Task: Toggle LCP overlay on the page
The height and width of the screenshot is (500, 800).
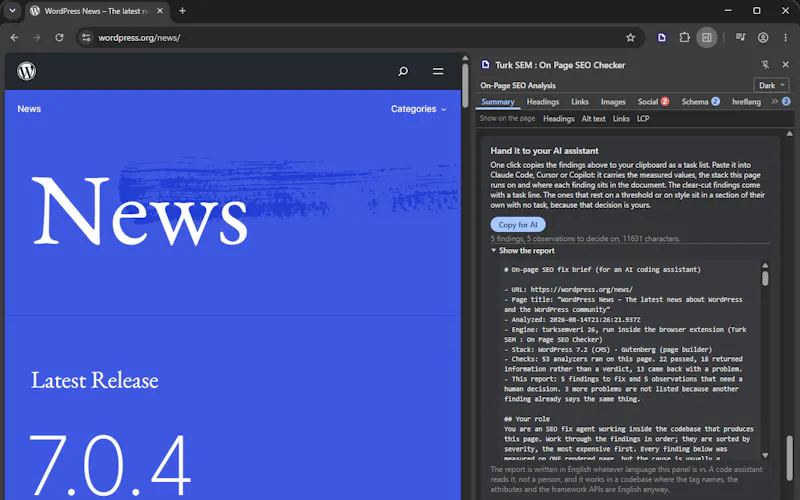Action: click(x=643, y=118)
